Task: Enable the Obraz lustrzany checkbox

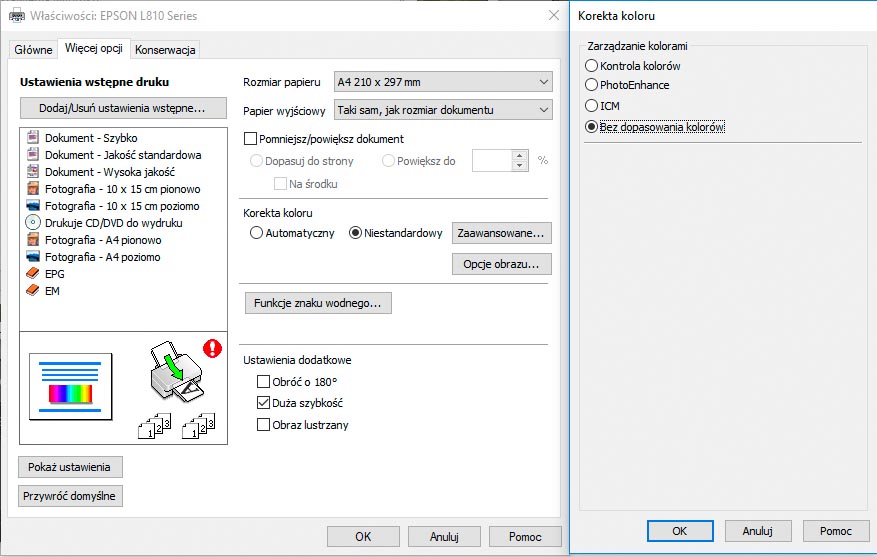Action: 263,424
